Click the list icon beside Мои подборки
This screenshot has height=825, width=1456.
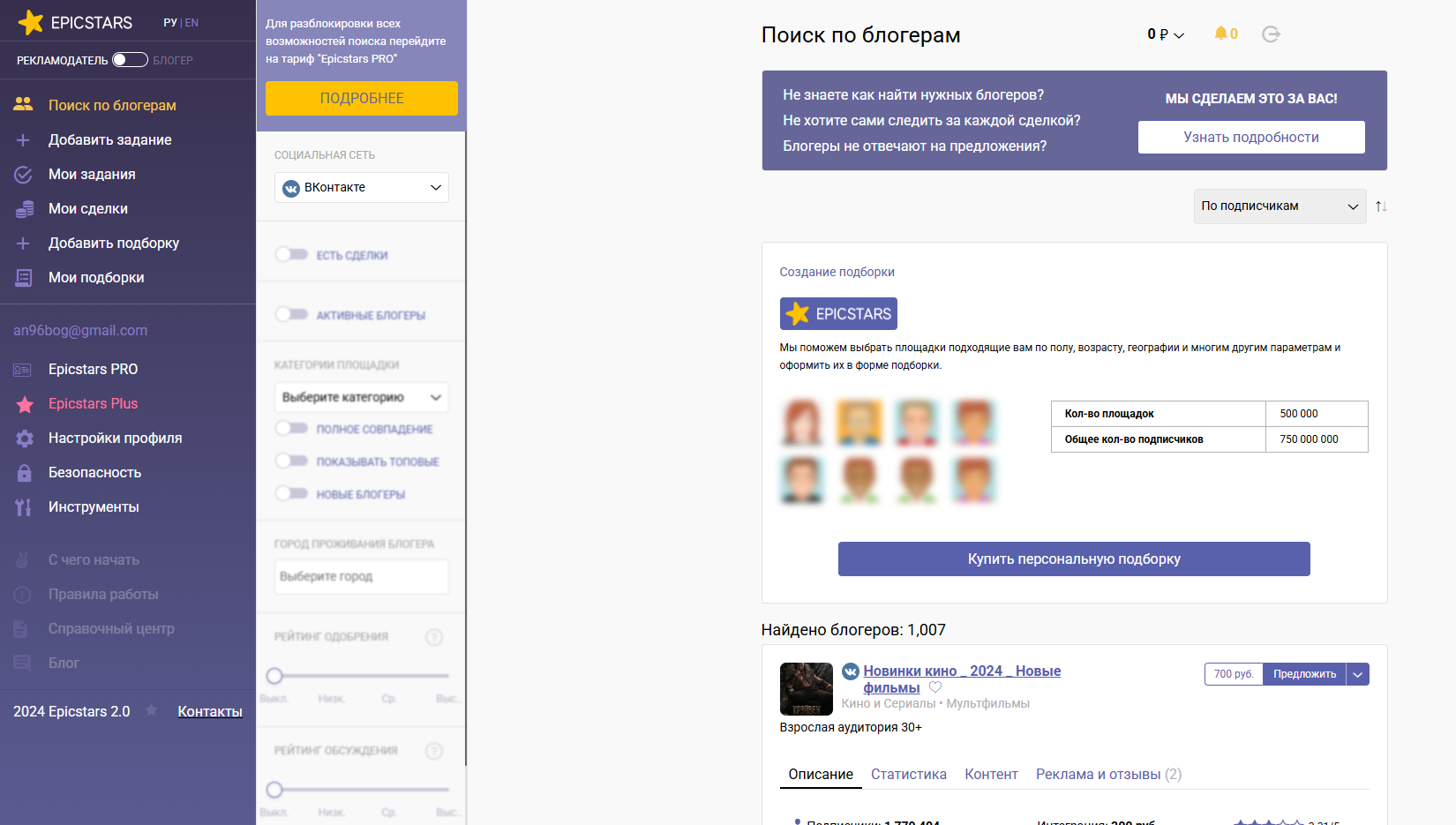24,277
